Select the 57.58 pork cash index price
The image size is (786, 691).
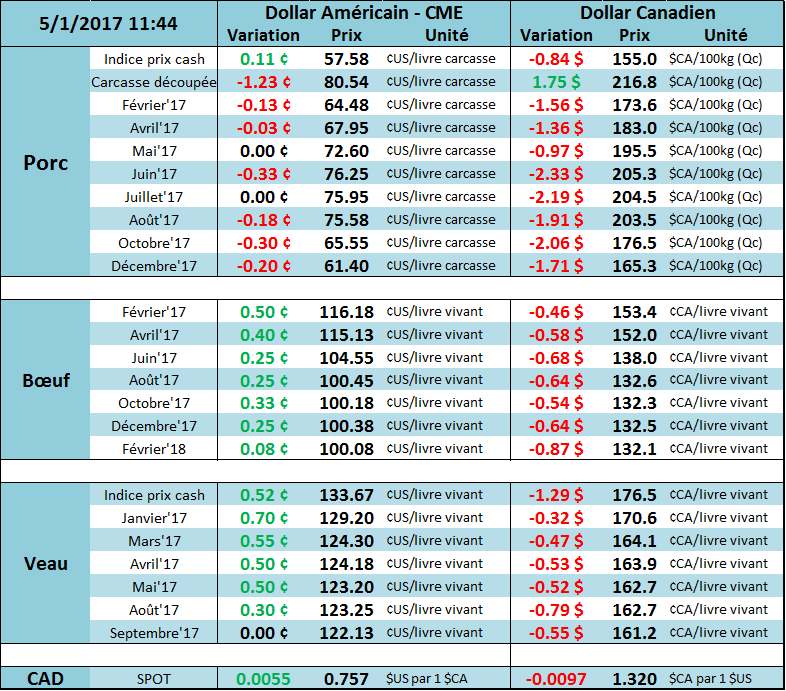[x=346, y=59]
